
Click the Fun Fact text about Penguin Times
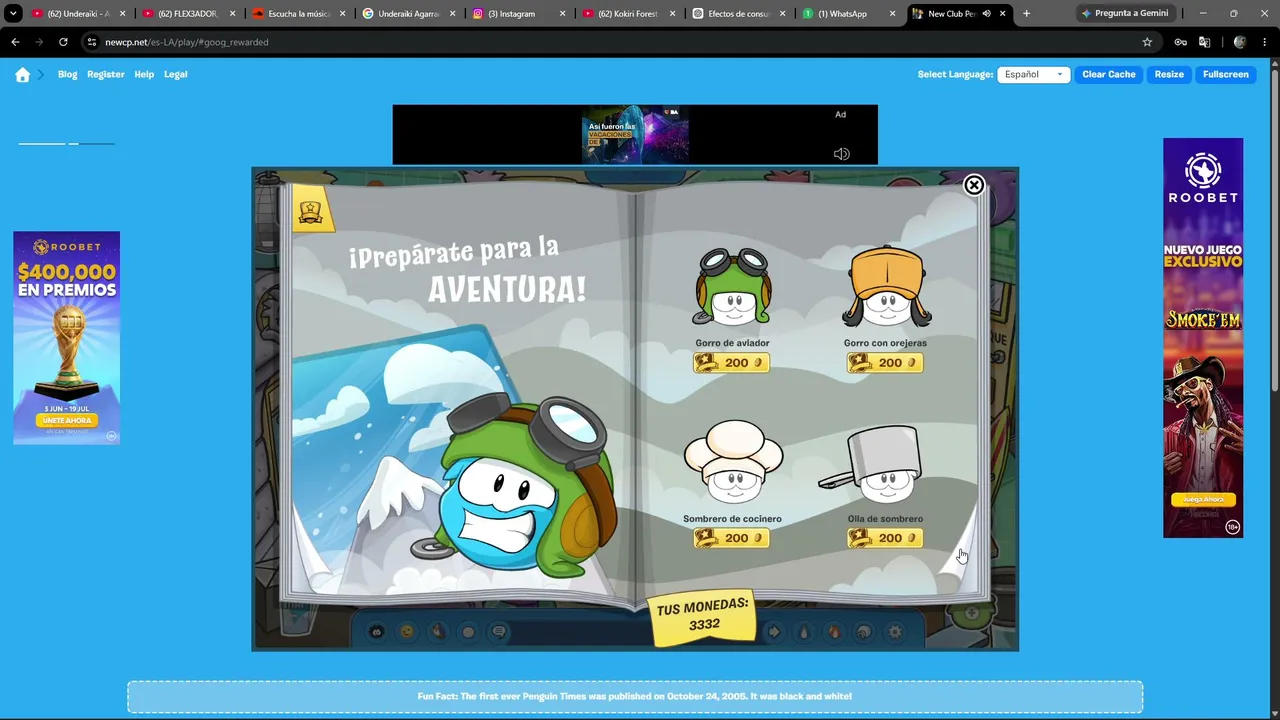click(635, 696)
